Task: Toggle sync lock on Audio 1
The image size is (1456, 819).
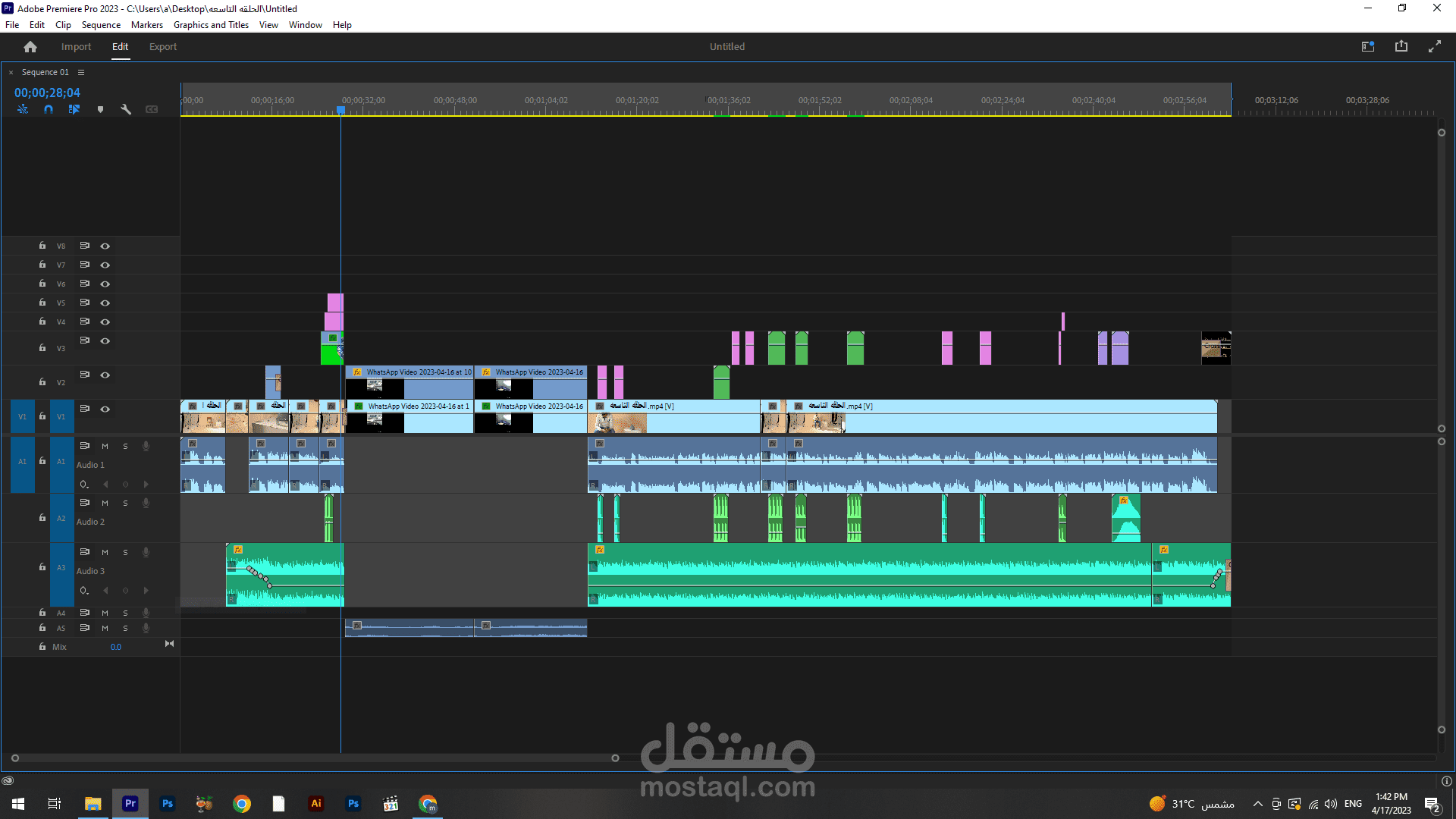Action: [85, 446]
